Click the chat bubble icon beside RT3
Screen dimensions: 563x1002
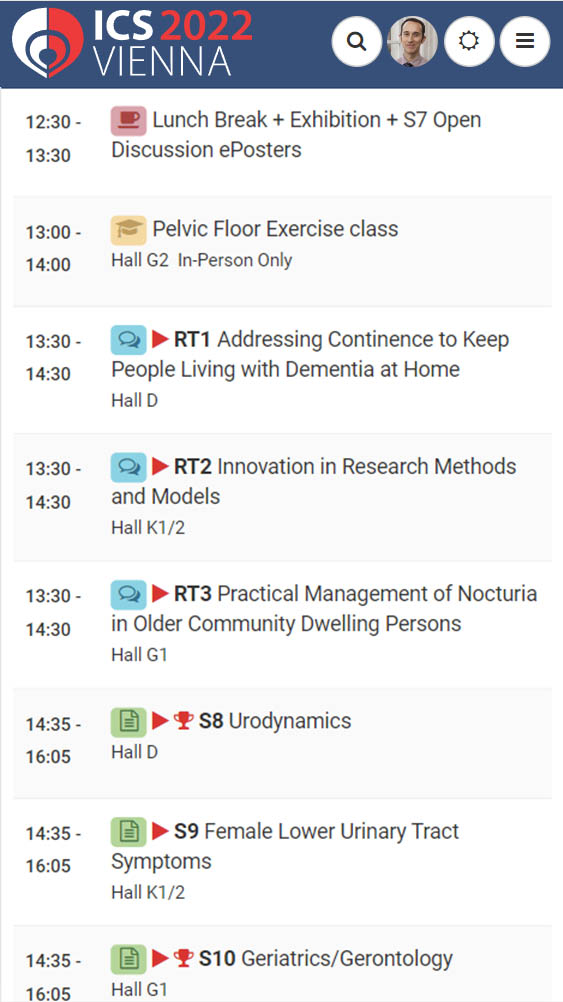pyautogui.click(x=128, y=595)
